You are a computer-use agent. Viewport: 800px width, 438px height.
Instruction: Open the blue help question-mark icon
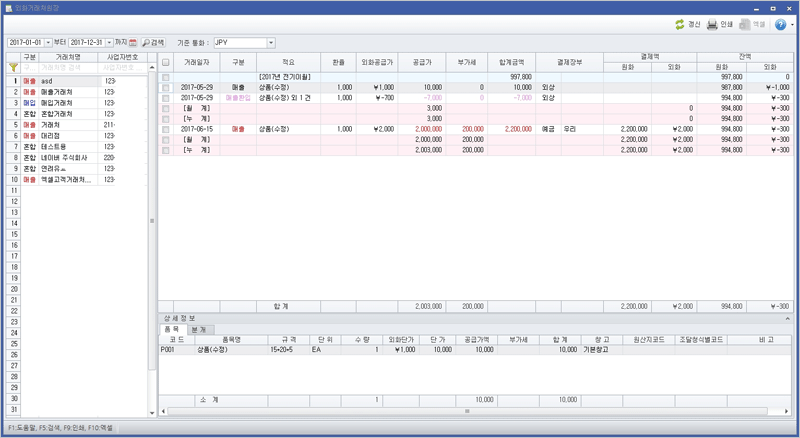(780, 24)
